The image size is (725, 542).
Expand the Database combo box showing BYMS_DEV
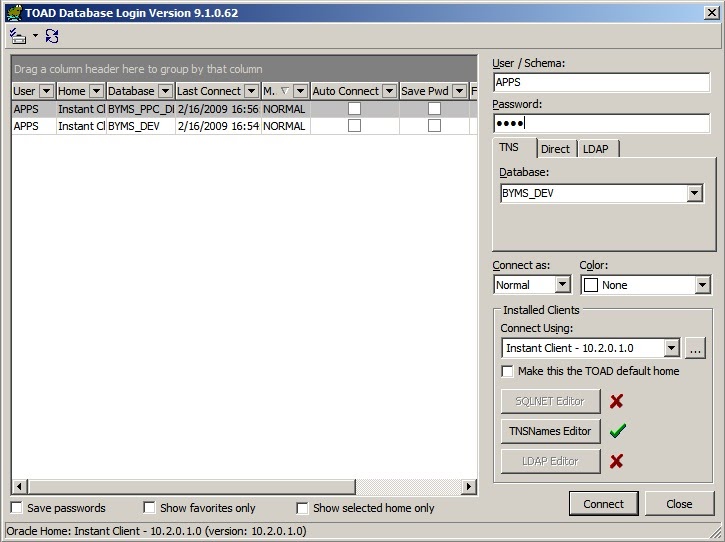[x=694, y=193]
